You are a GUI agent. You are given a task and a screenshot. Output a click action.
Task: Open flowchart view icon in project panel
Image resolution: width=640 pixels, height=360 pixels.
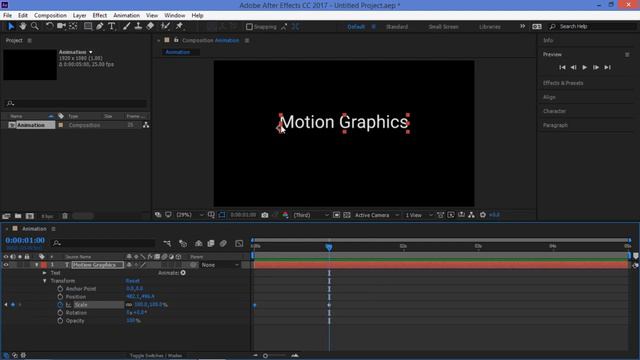(146, 125)
